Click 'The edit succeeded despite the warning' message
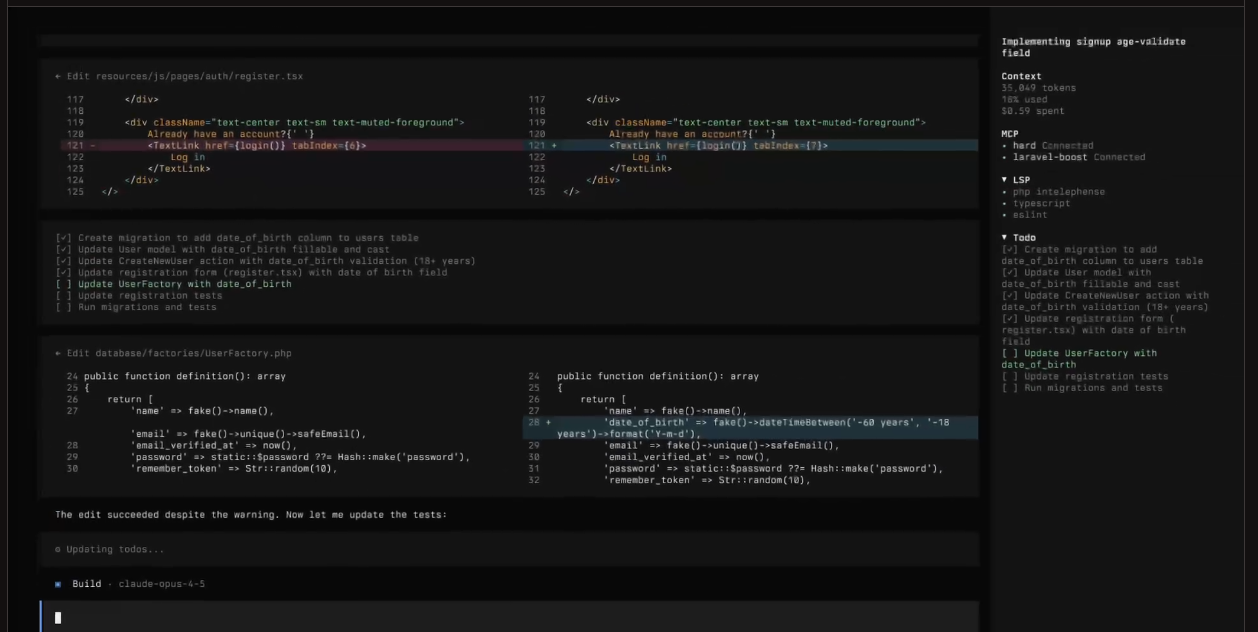Viewport: 1258px width, 632px height. tap(250, 515)
